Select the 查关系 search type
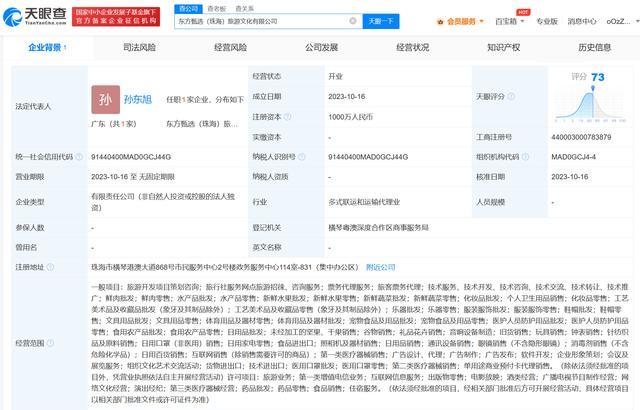The image size is (640, 410). (x=244, y=7)
